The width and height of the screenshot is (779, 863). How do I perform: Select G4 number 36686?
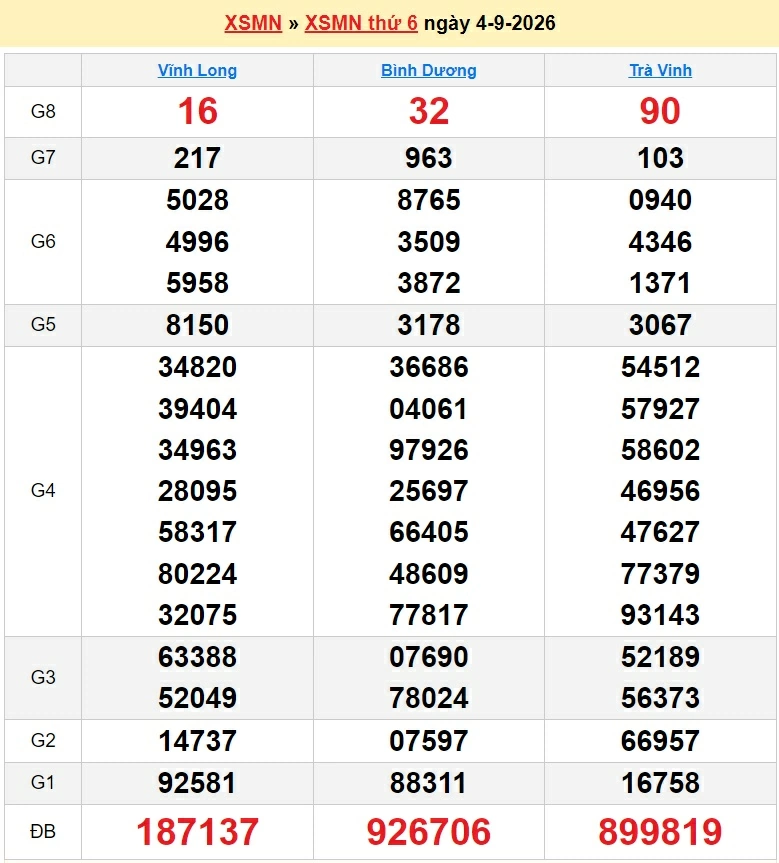pos(429,367)
